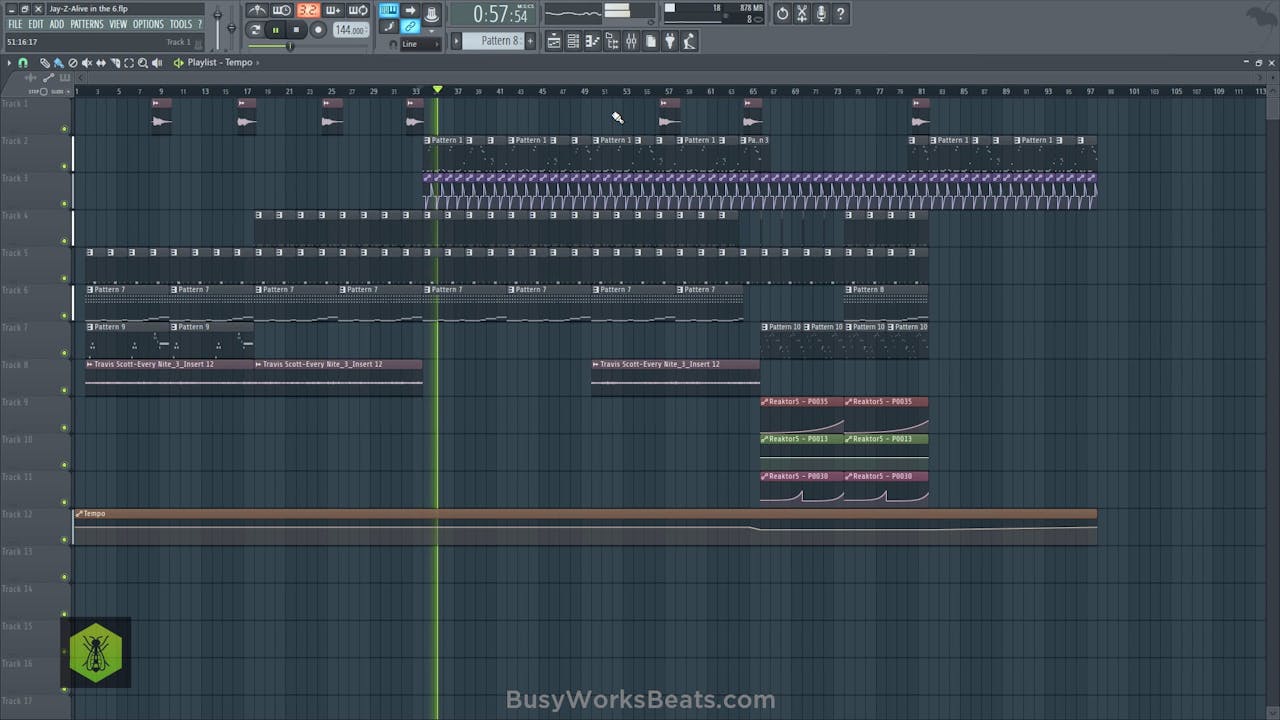Select the playlist Draw pencil tool

45,63
